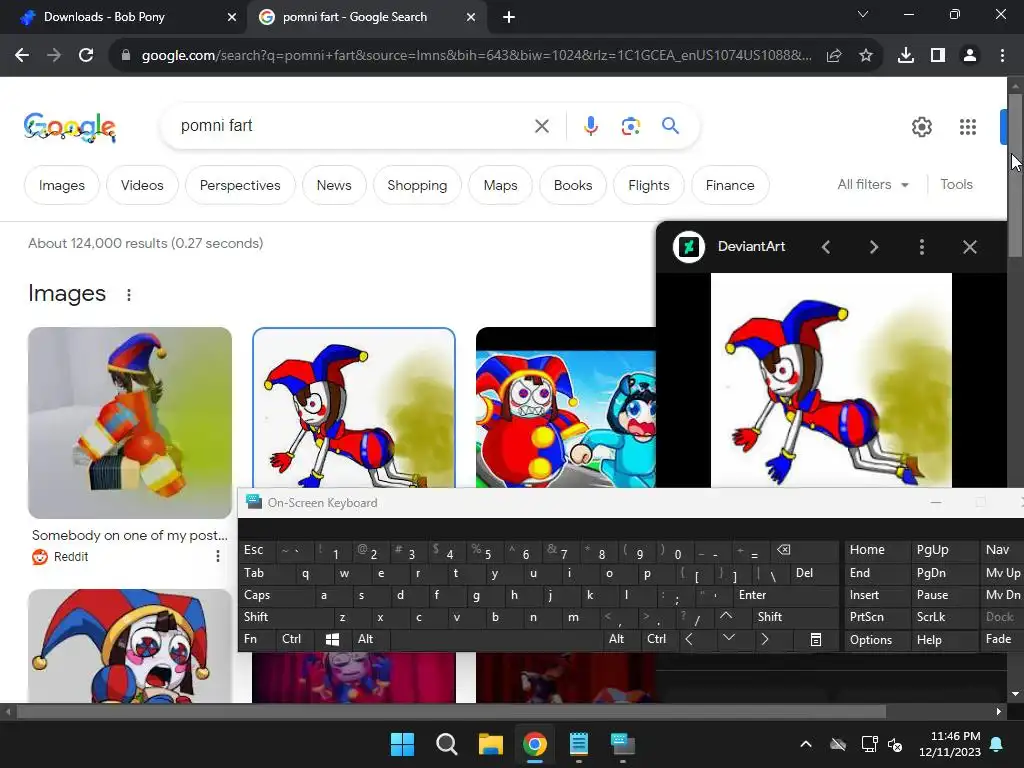
Task: Open a new Chrome tab
Action: click(x=509, y=18)
